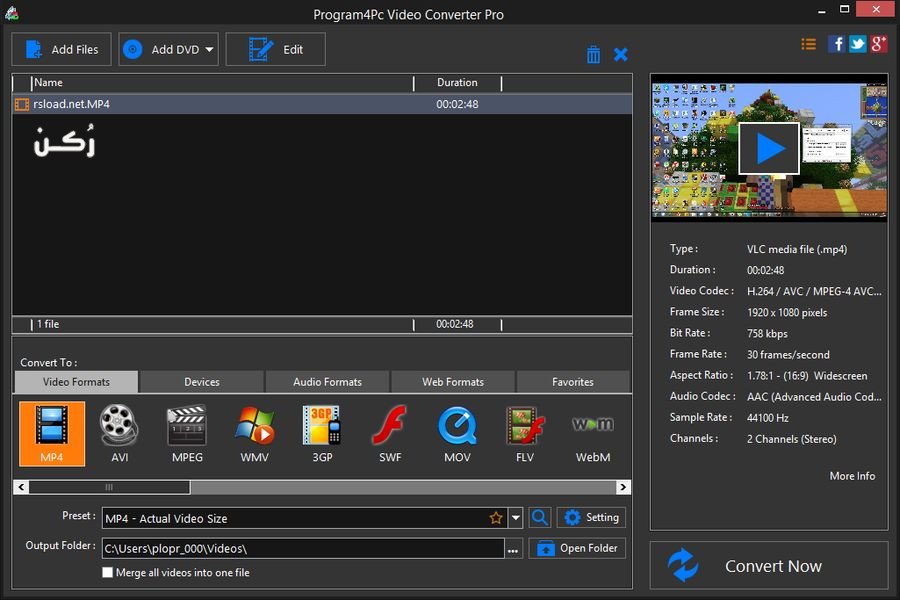900x600 pixels.
Task: Click the format list scrollbar thumb
Action: point(109,487)
